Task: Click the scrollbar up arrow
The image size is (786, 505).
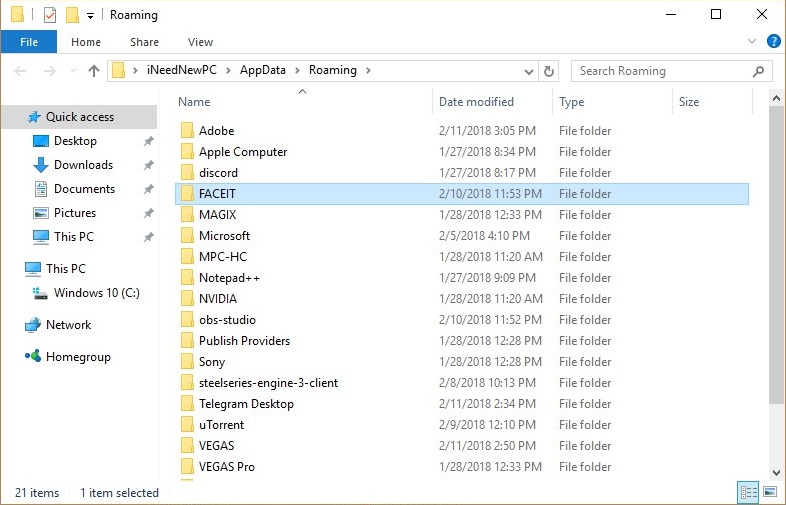Action: (x=776, y=98)
